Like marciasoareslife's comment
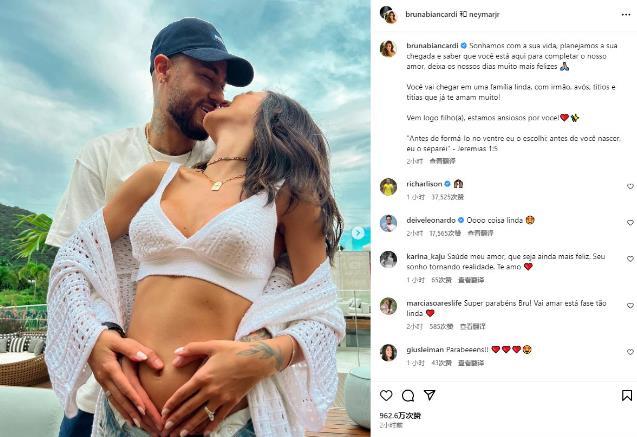Screen dimensions: 637x437 (630, 305)
